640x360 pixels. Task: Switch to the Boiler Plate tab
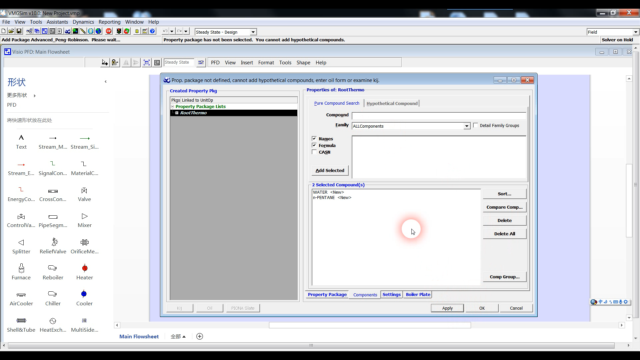pos(418,294)
